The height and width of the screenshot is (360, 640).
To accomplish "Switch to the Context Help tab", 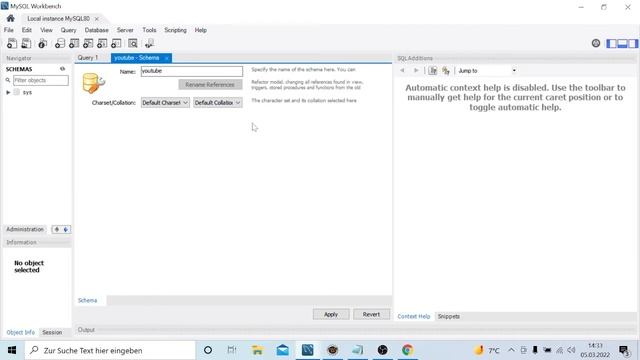I will [x=413, y=316].
